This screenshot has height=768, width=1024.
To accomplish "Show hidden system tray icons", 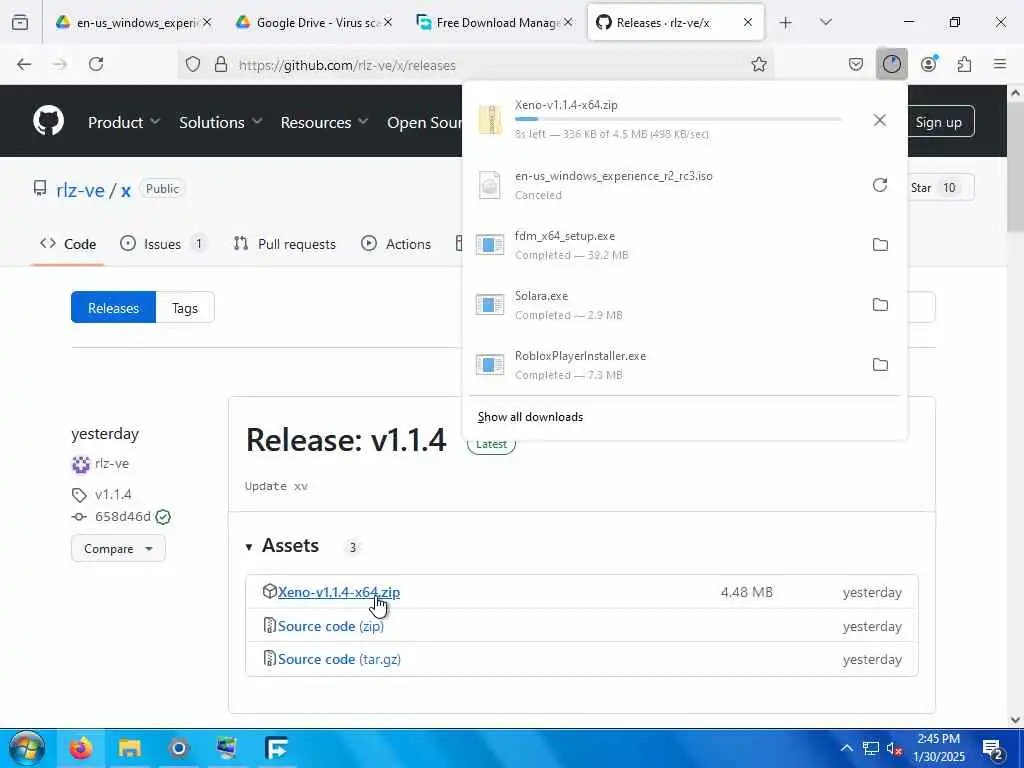I will [846, 748].
